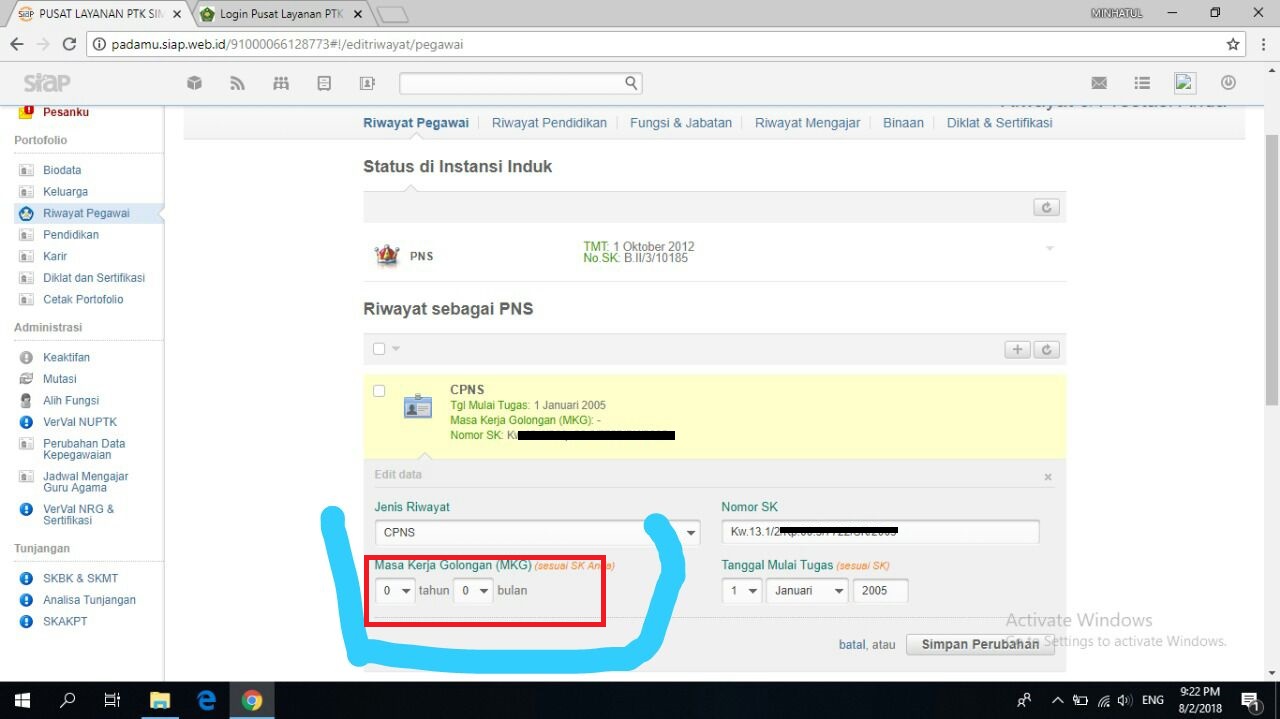1280x719 pixels.
Task: Switch to Fungsi & Jabatan tab
Action: point(681,123)
